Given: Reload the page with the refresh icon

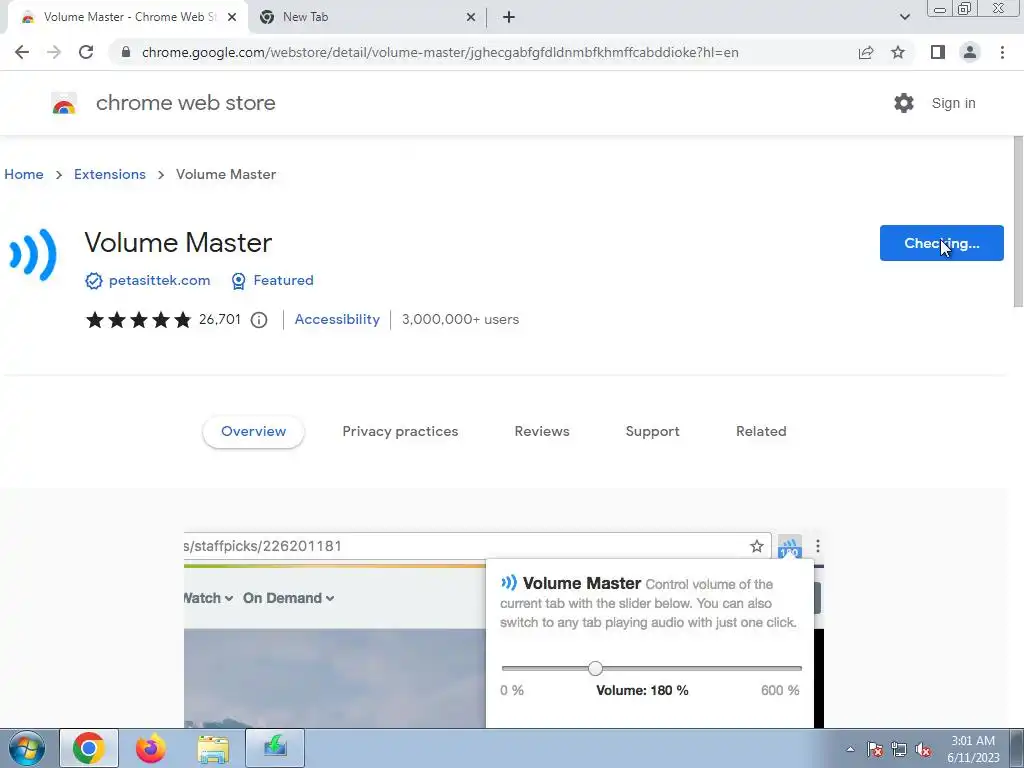Looking at the screenshot, I should (x=86, y=52).
